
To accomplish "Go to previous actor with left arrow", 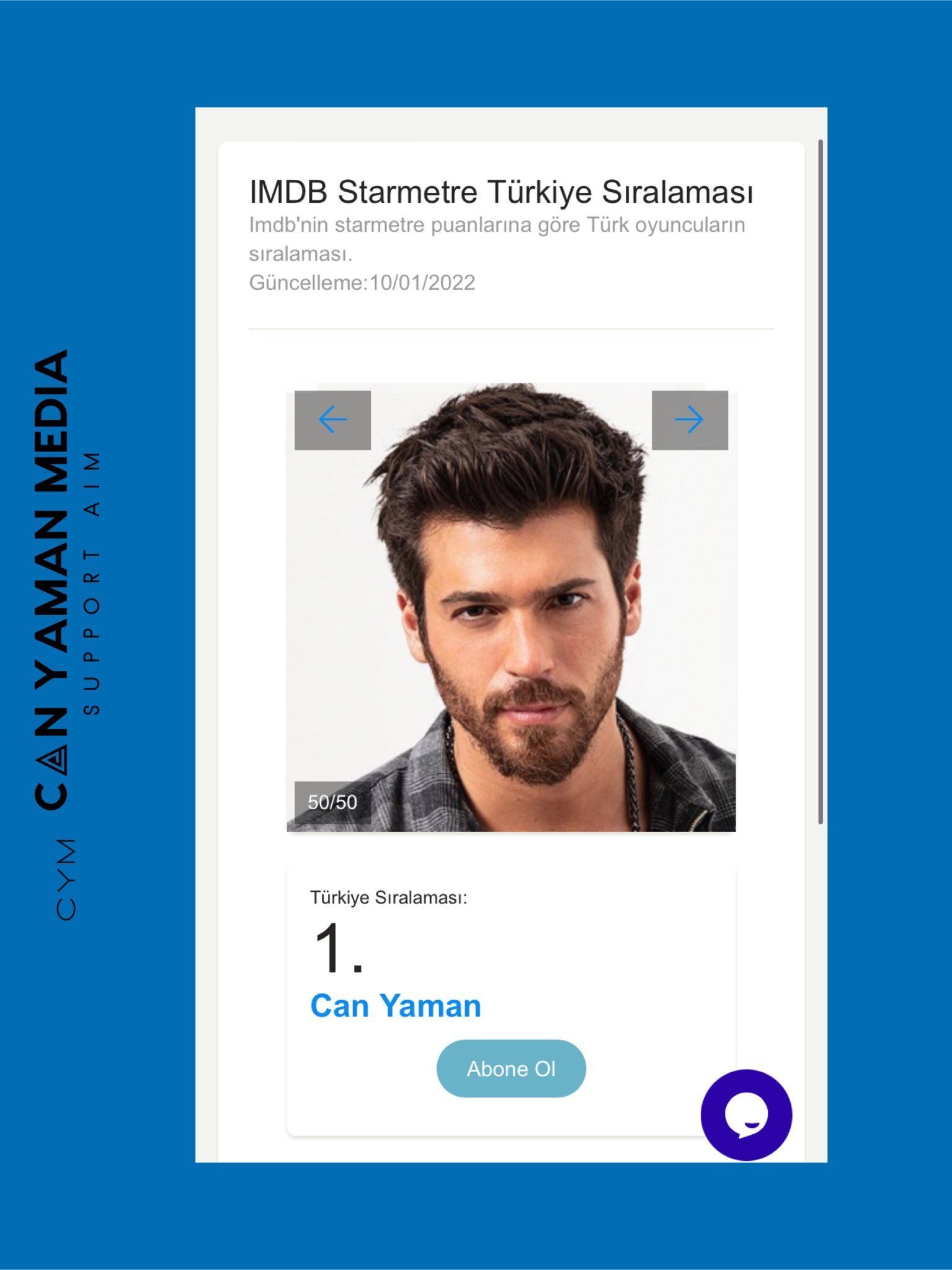I will coord(332,420).
